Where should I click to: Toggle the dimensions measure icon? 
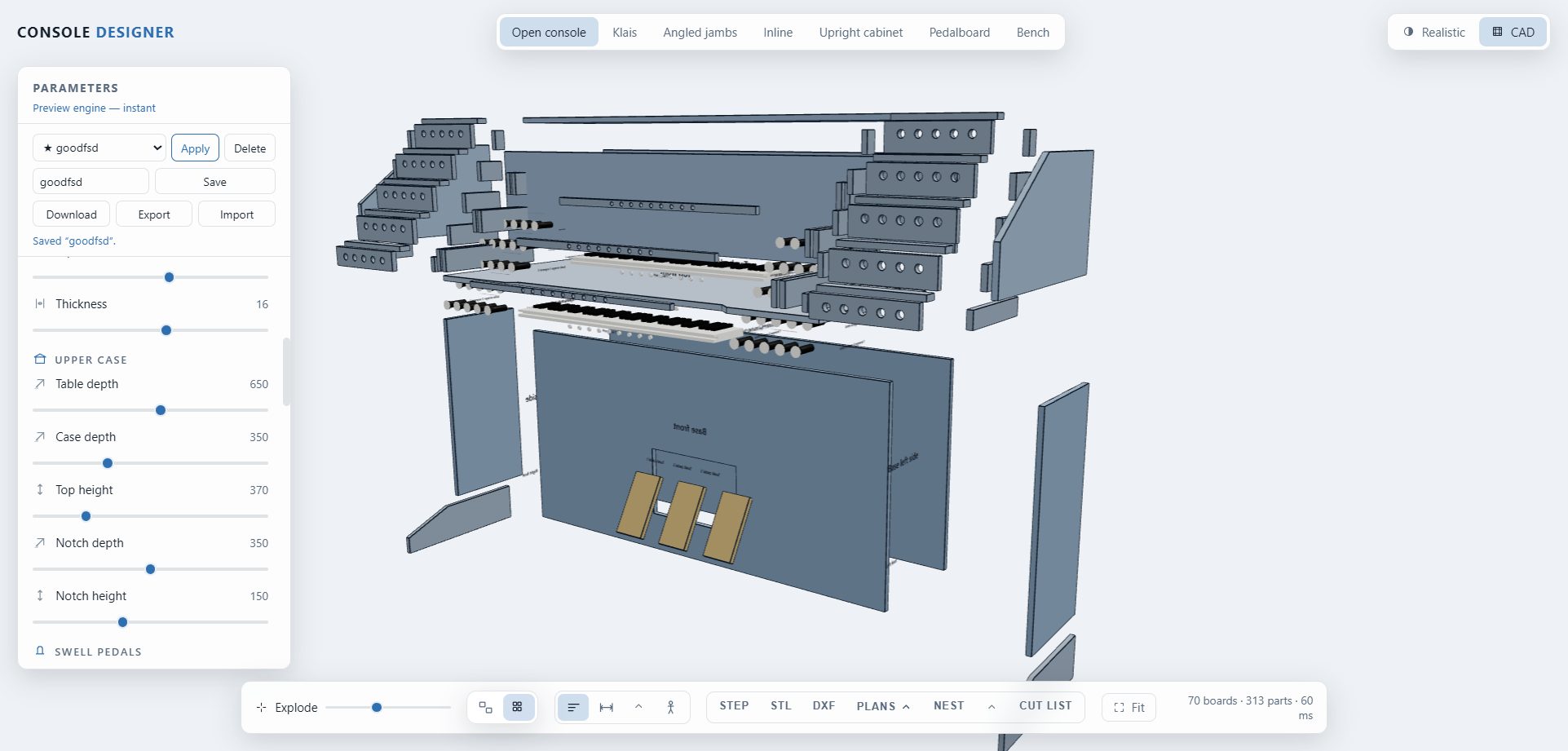click(607, 707)
